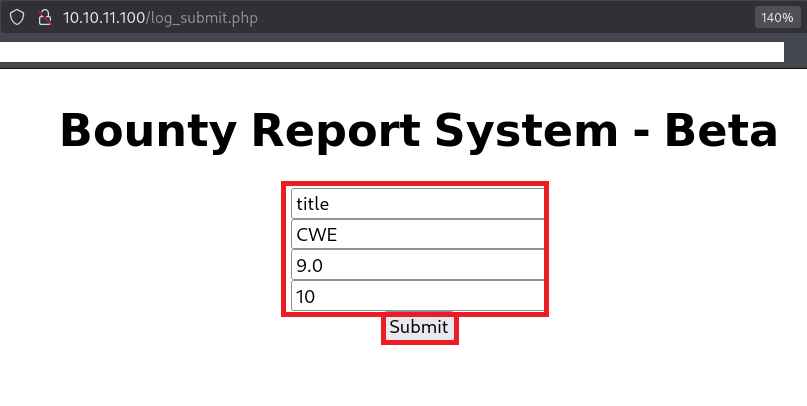Click blank page area right of Submit
The width and height of the screenshot is (807, 406).
[620, 328]
